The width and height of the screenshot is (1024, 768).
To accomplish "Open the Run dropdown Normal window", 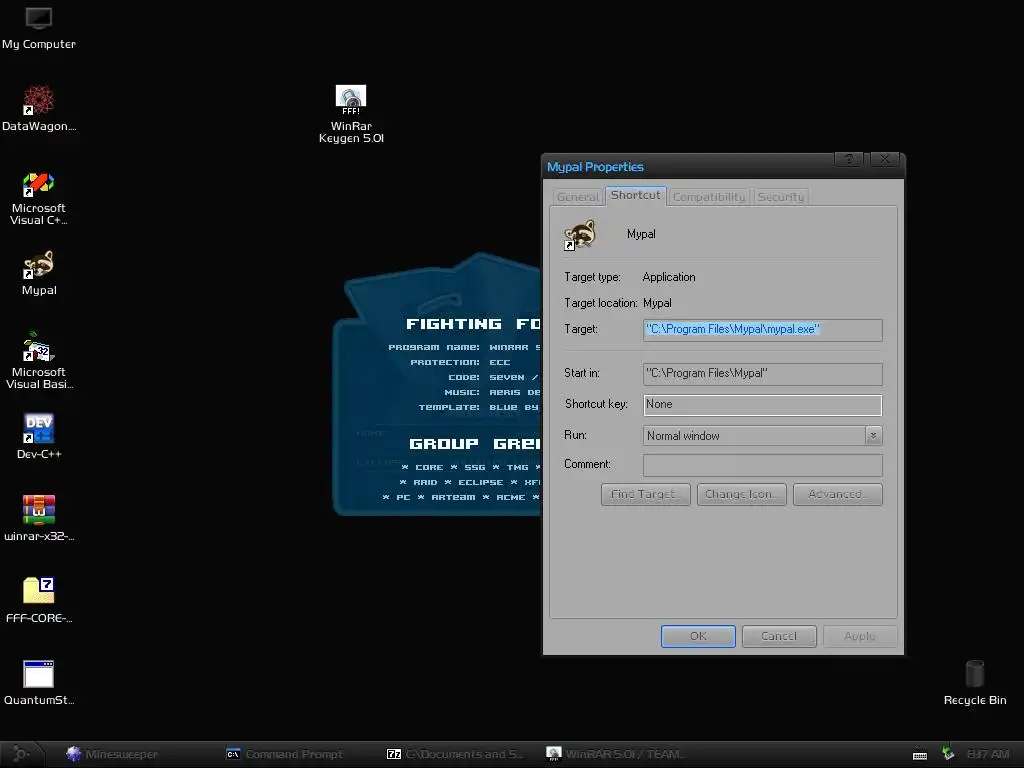I will tap(762, 436).
